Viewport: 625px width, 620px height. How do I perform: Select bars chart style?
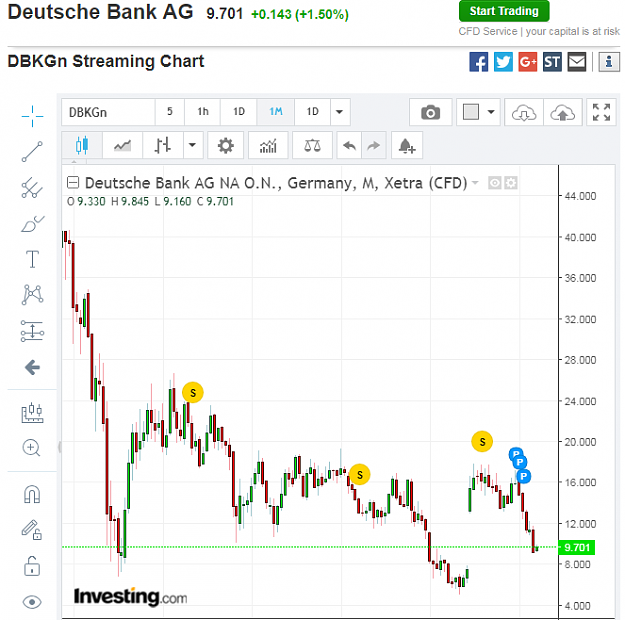tap(163, 146)
